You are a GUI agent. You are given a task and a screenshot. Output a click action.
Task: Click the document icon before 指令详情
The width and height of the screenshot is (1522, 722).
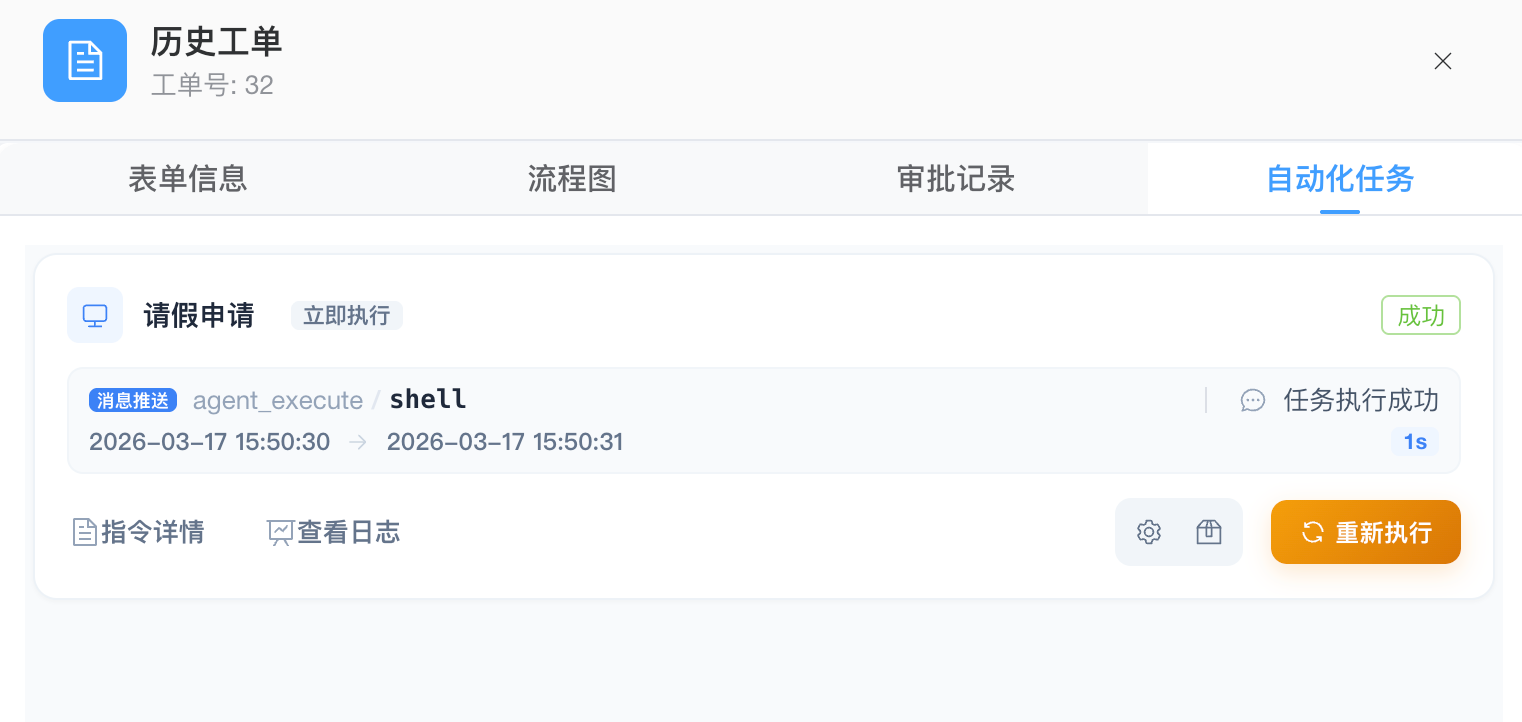(x=85, y=531)
